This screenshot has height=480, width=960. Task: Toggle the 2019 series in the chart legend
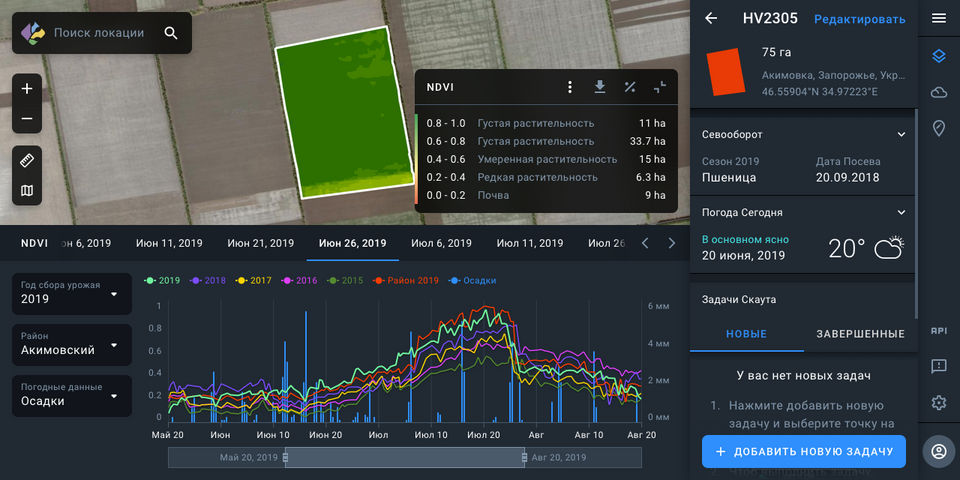(x=162, y=280)
